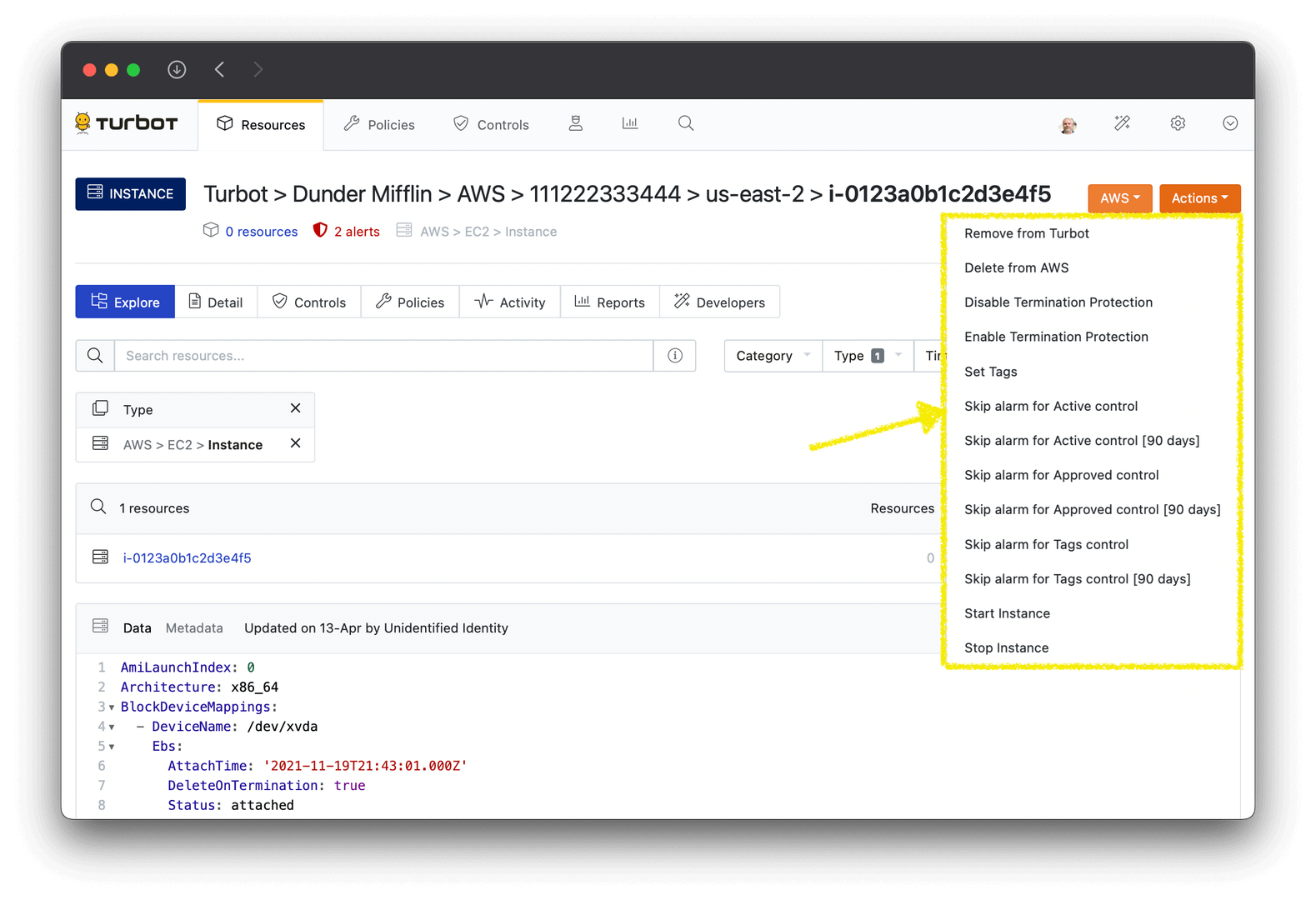Toggle the Actions dropdown button

click(1200, 198)
